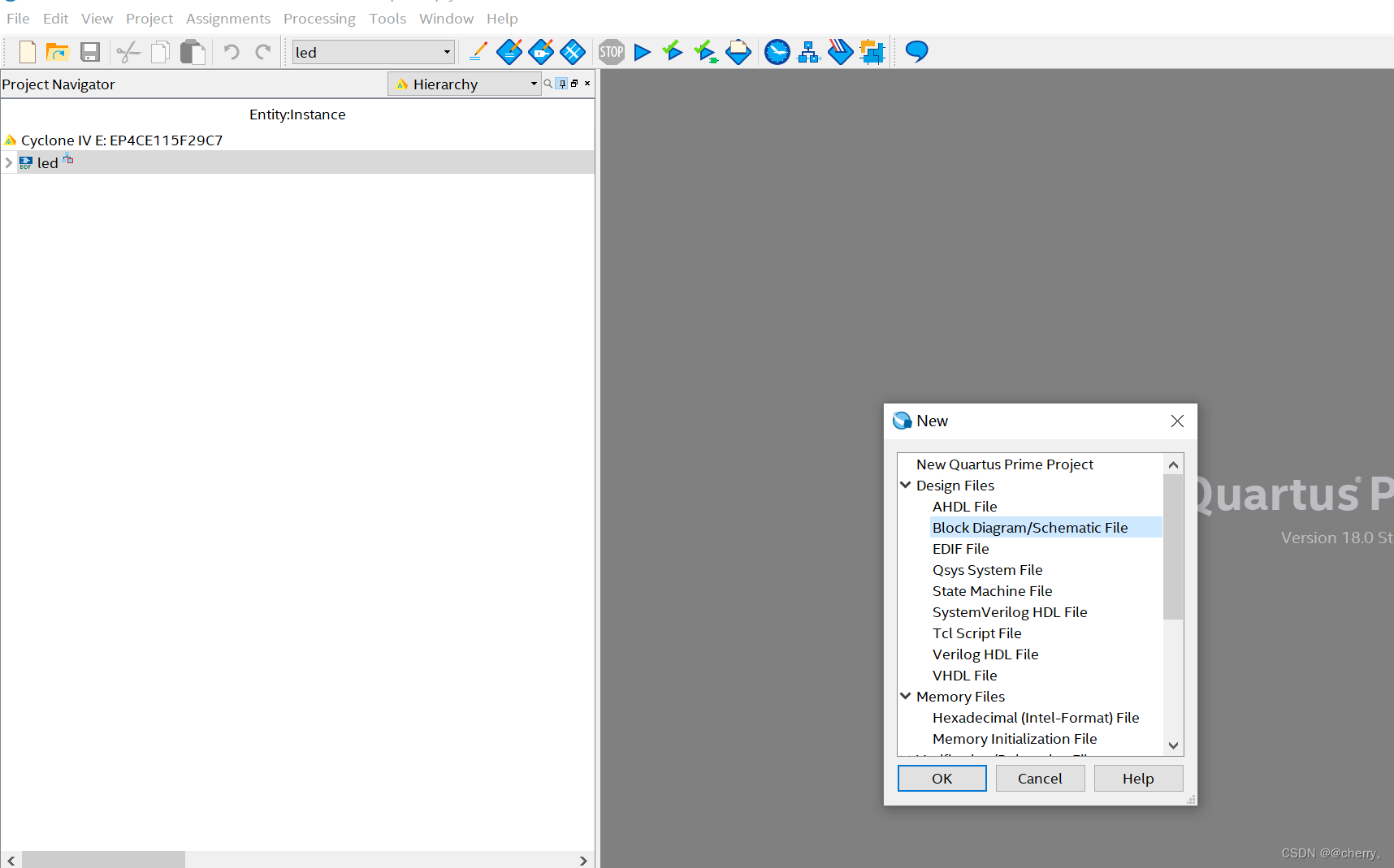1394x868 pixels.
Task: Open the Chip Planner icon
Action: pos(573,52)
